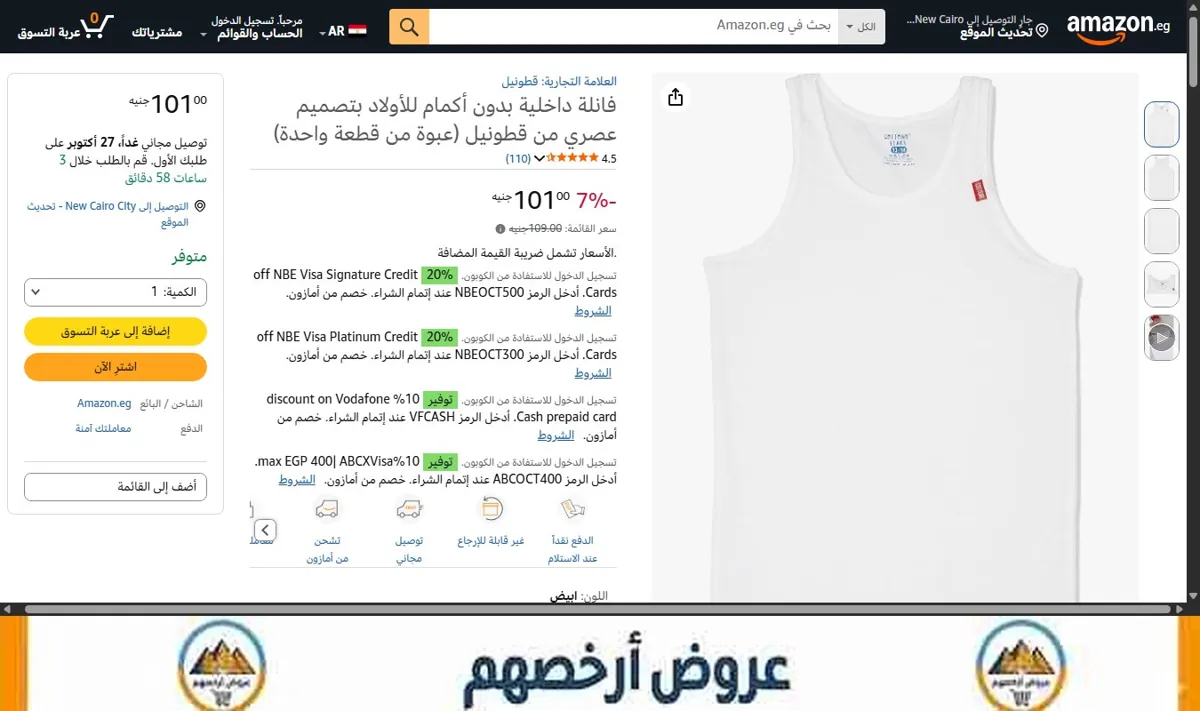Click the non-returnable box icon
The height and width of the screenshot is (711, 1200).
(x=491, y=510)
